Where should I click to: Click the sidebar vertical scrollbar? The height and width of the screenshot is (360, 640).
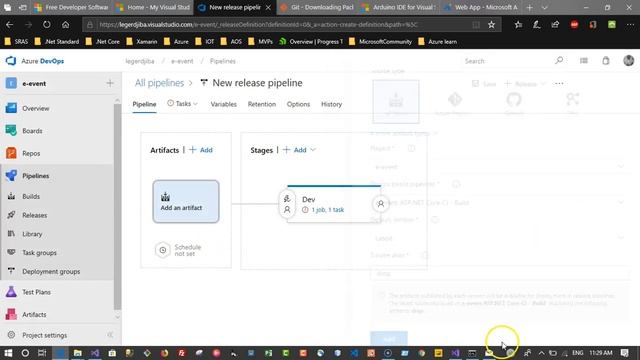[118, 206]
